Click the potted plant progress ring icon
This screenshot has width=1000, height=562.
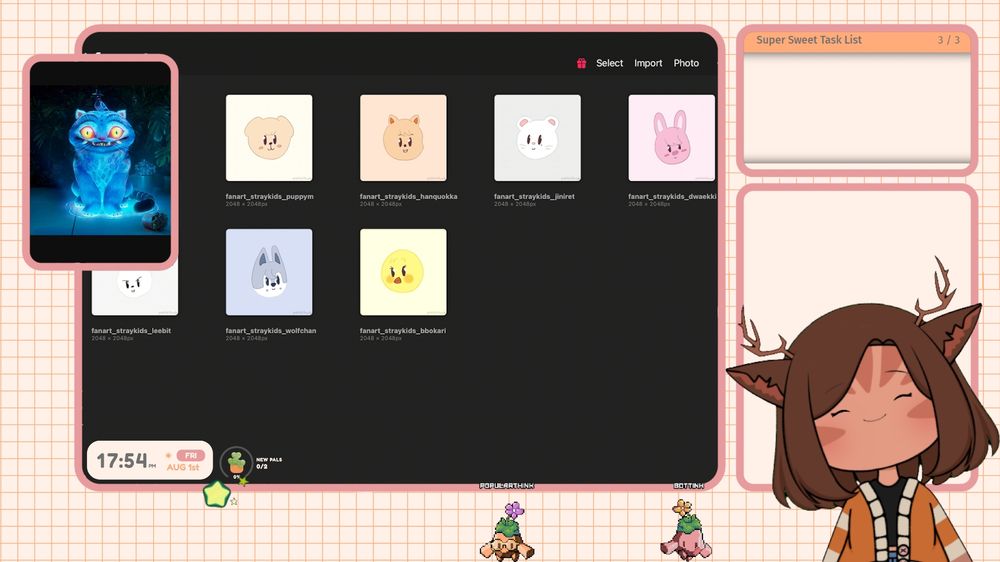236,462
